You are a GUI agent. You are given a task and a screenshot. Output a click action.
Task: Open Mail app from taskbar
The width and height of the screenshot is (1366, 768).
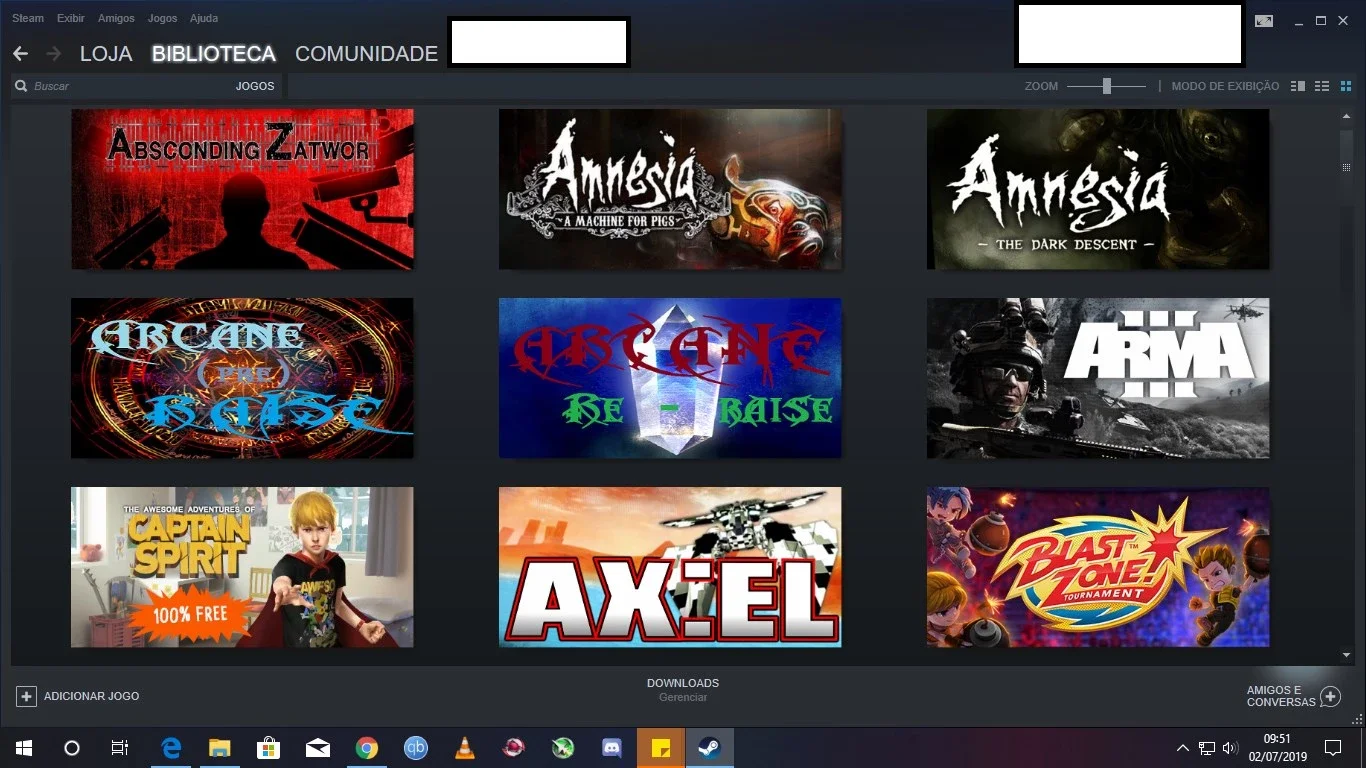click(317, 748)
